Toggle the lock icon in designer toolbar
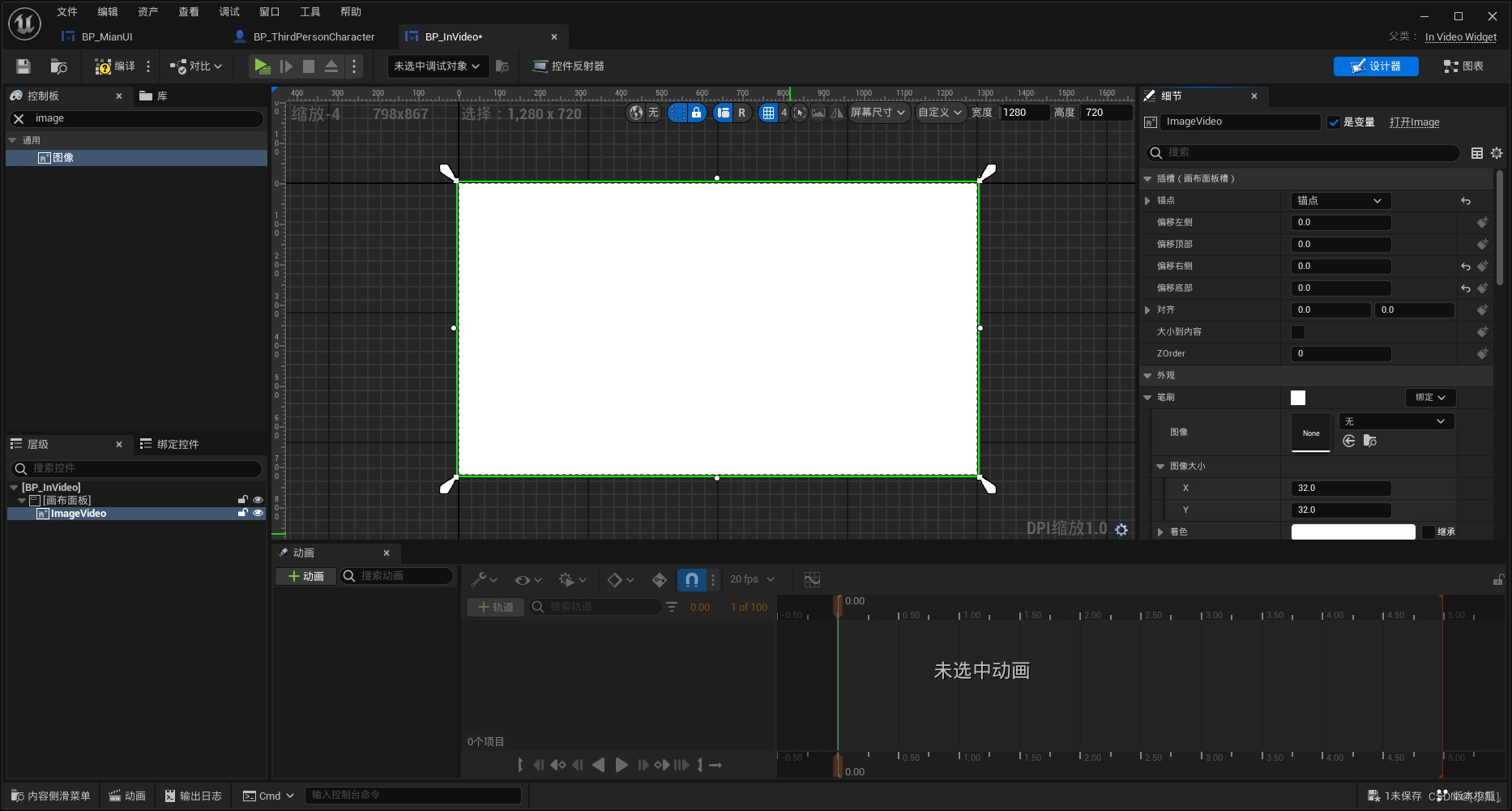 696,113
